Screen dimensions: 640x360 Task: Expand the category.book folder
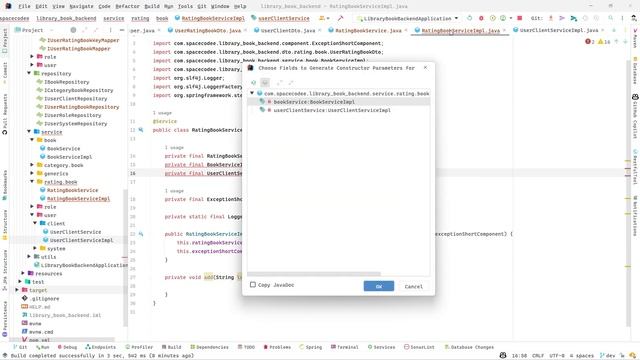point(32,165)
